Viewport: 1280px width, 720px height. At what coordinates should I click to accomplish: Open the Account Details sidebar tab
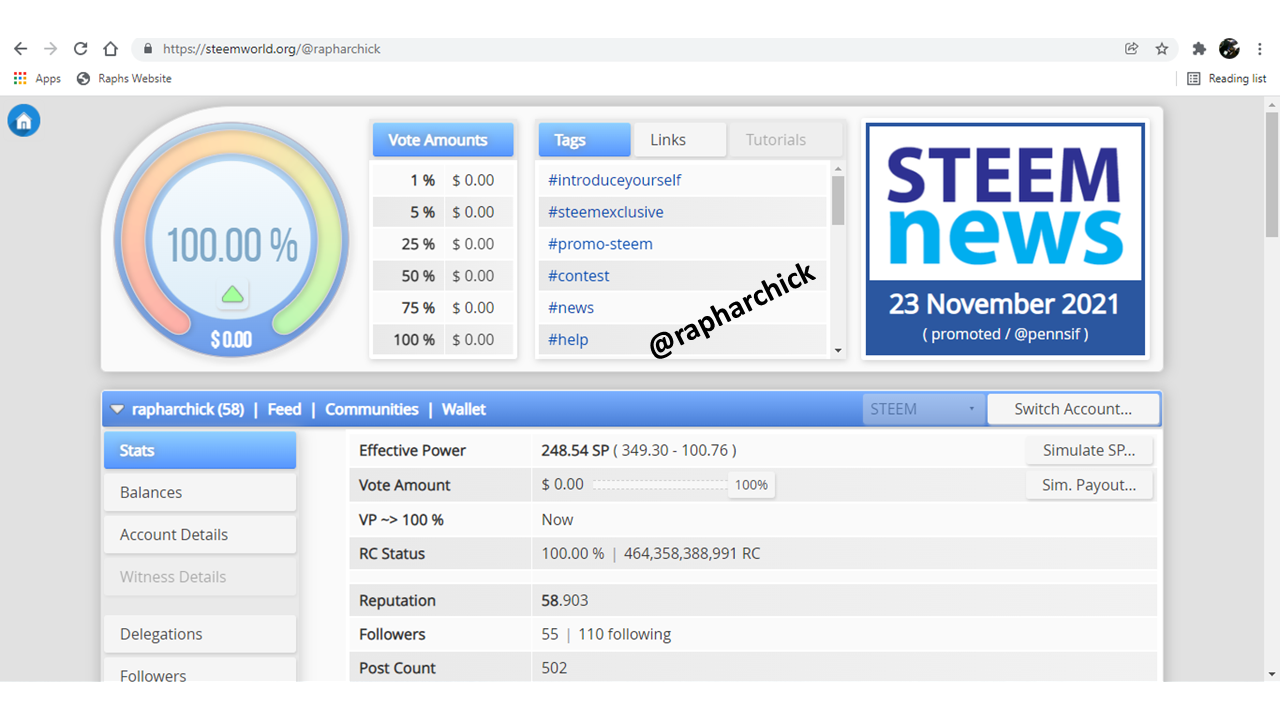[x=200, y=534]
